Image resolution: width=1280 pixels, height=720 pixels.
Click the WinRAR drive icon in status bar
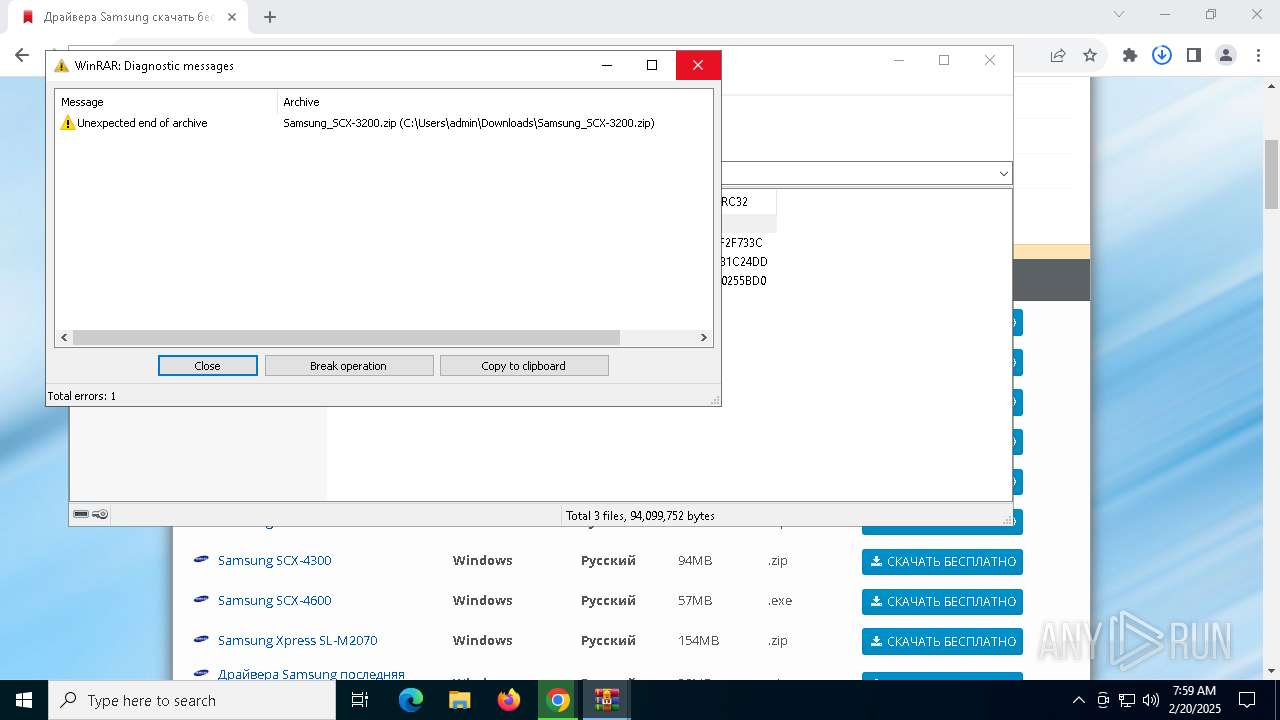(81, 515)
